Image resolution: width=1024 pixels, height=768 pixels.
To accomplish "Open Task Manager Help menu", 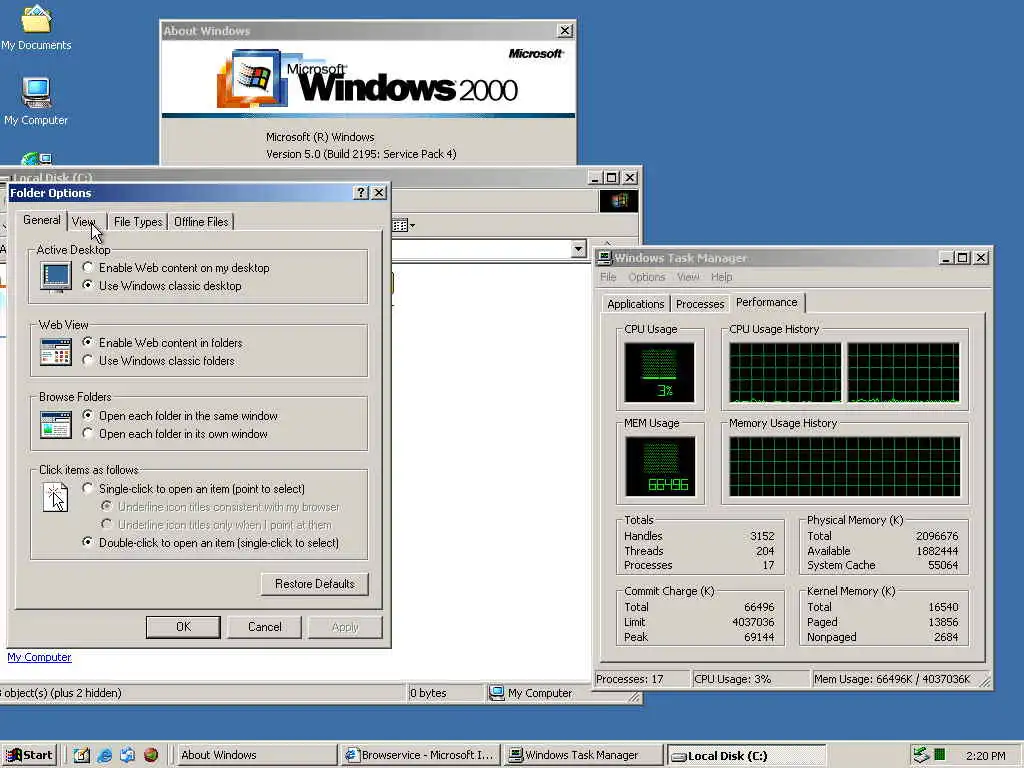I will click(722, 277).
